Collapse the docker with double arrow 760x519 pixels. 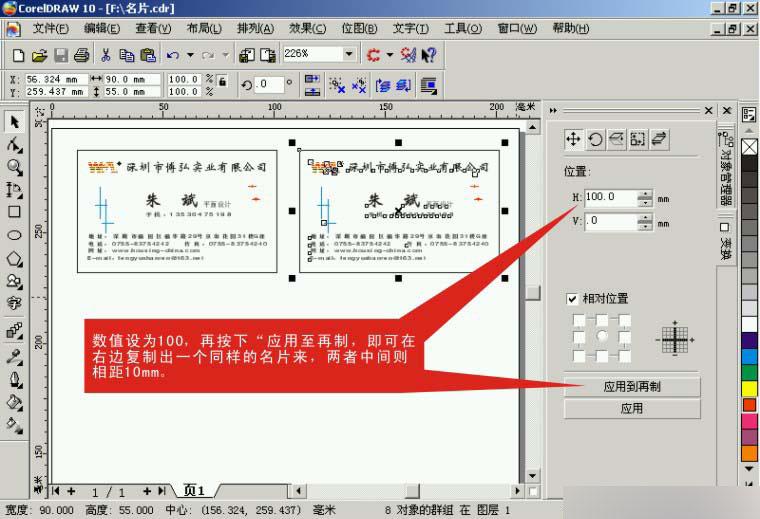[x=553, y=111]
